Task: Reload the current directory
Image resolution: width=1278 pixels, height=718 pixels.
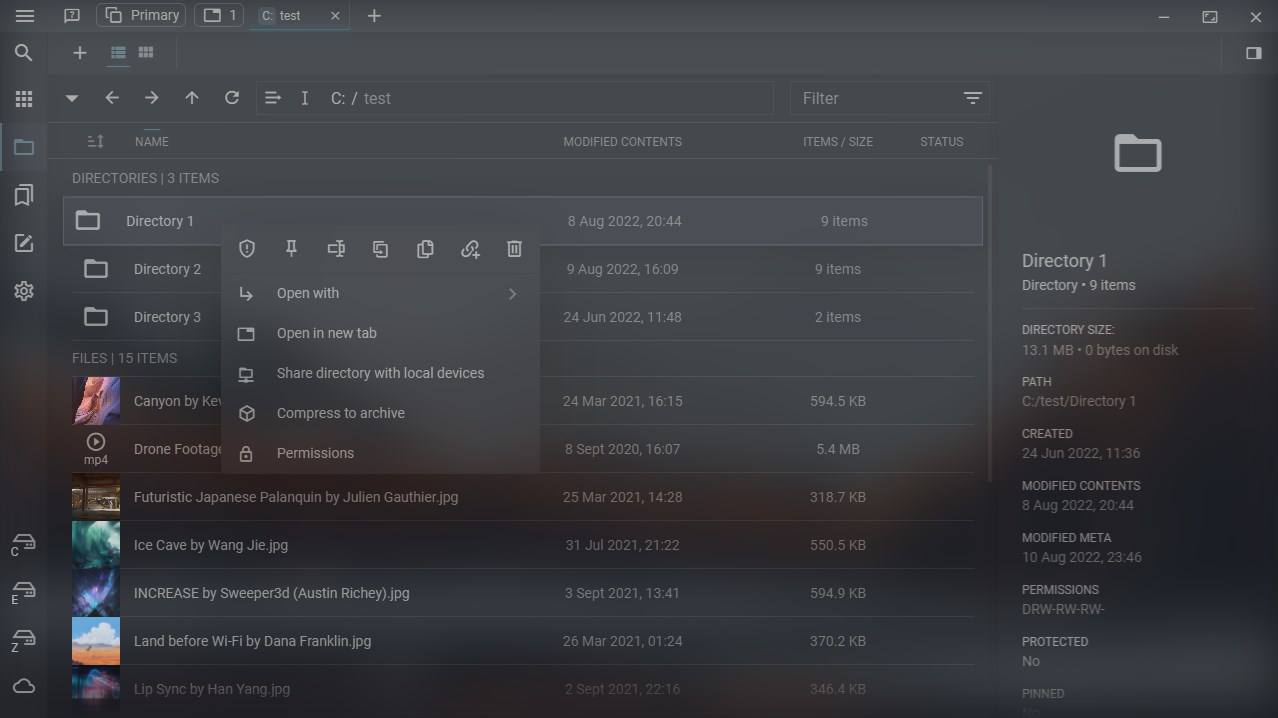Action: tap(232, 98)
